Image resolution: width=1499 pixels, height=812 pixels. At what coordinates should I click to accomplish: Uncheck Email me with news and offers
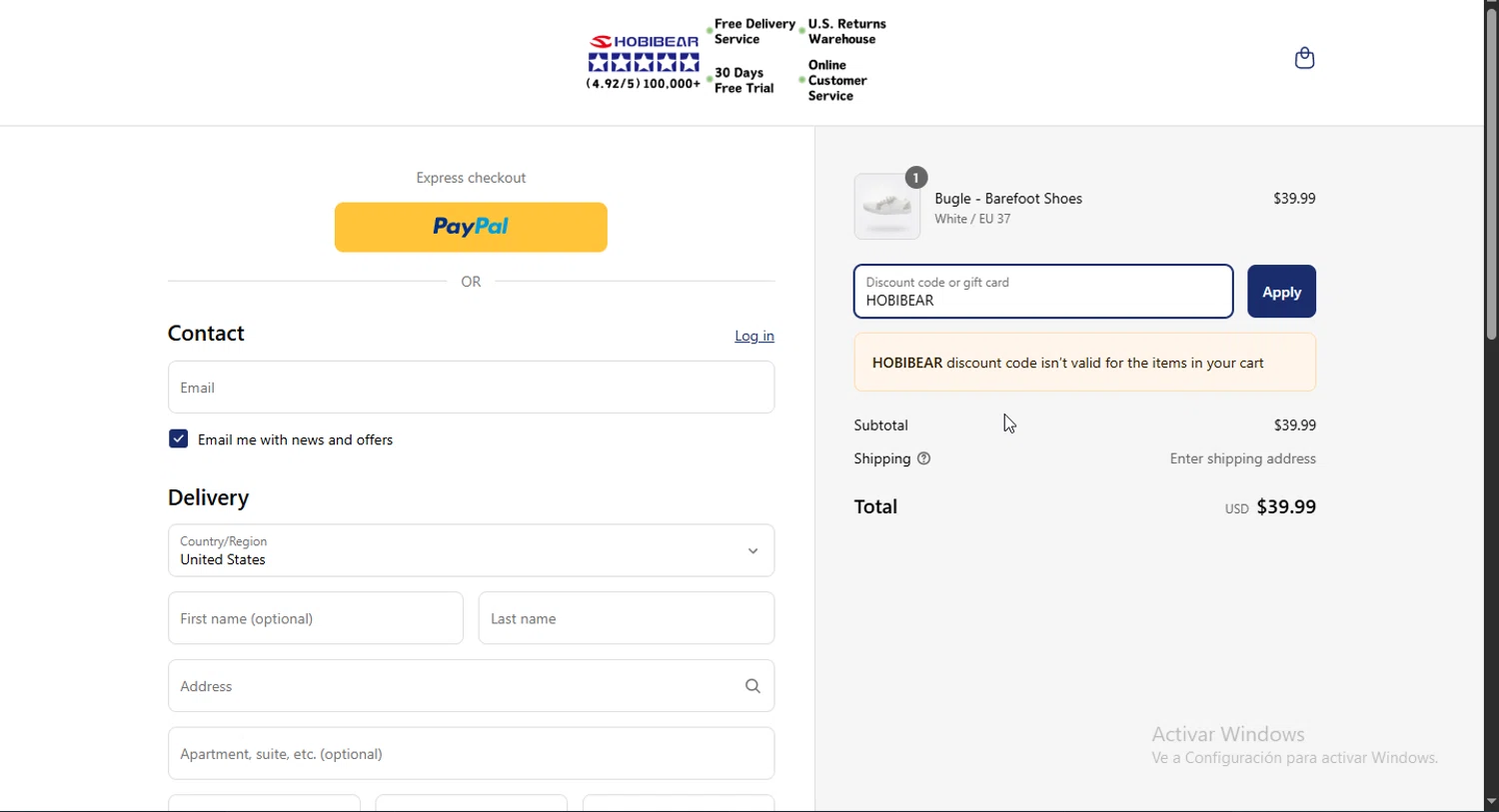pos(179,439)
